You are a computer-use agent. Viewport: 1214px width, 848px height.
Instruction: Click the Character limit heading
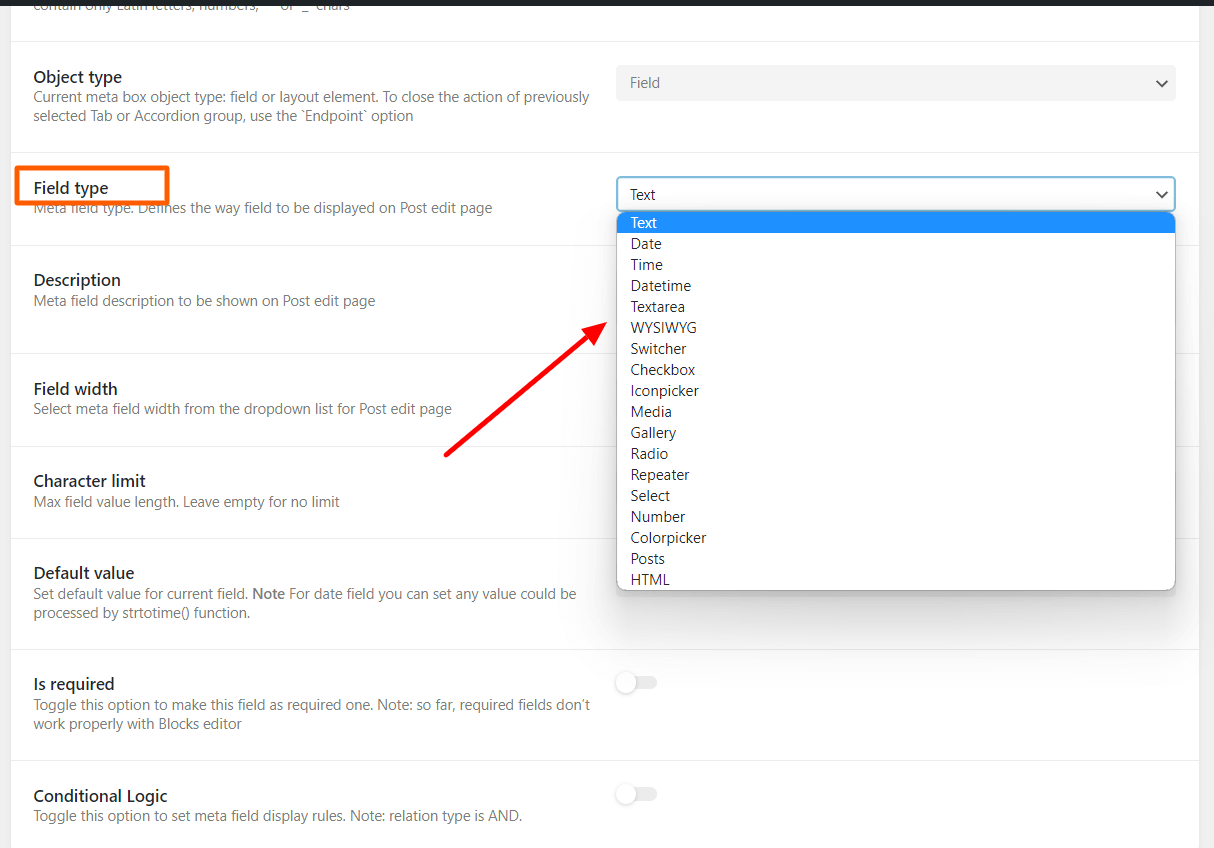90,481
